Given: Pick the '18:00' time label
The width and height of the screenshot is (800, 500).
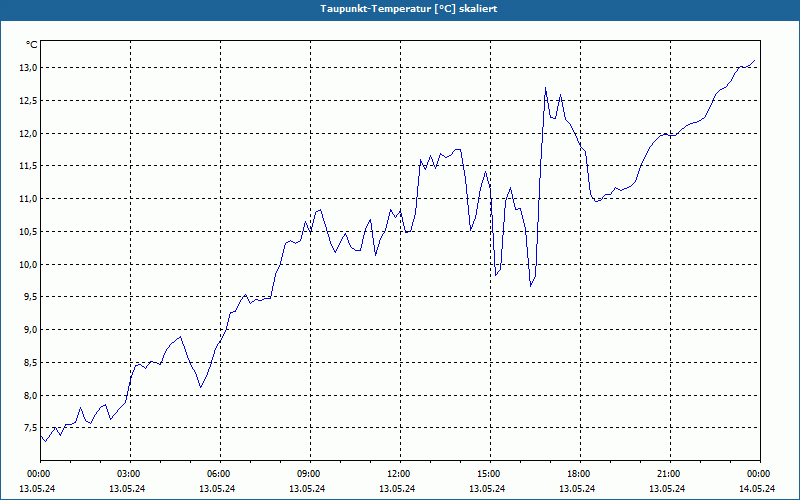Looking at the screenshot, I should [x=579, y=474].
